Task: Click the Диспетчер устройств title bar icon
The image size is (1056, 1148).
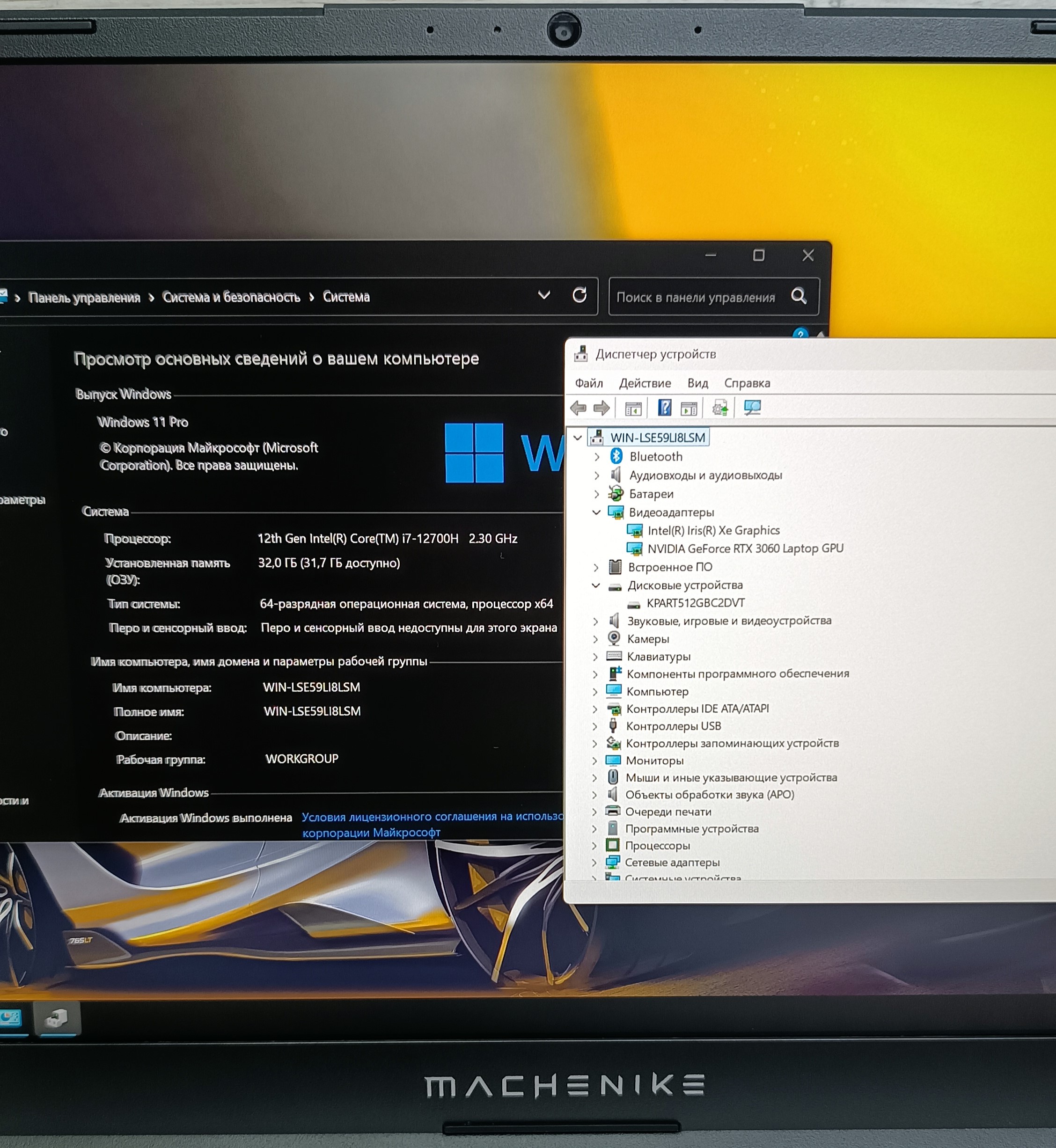Action: click(x=581, y=354)
